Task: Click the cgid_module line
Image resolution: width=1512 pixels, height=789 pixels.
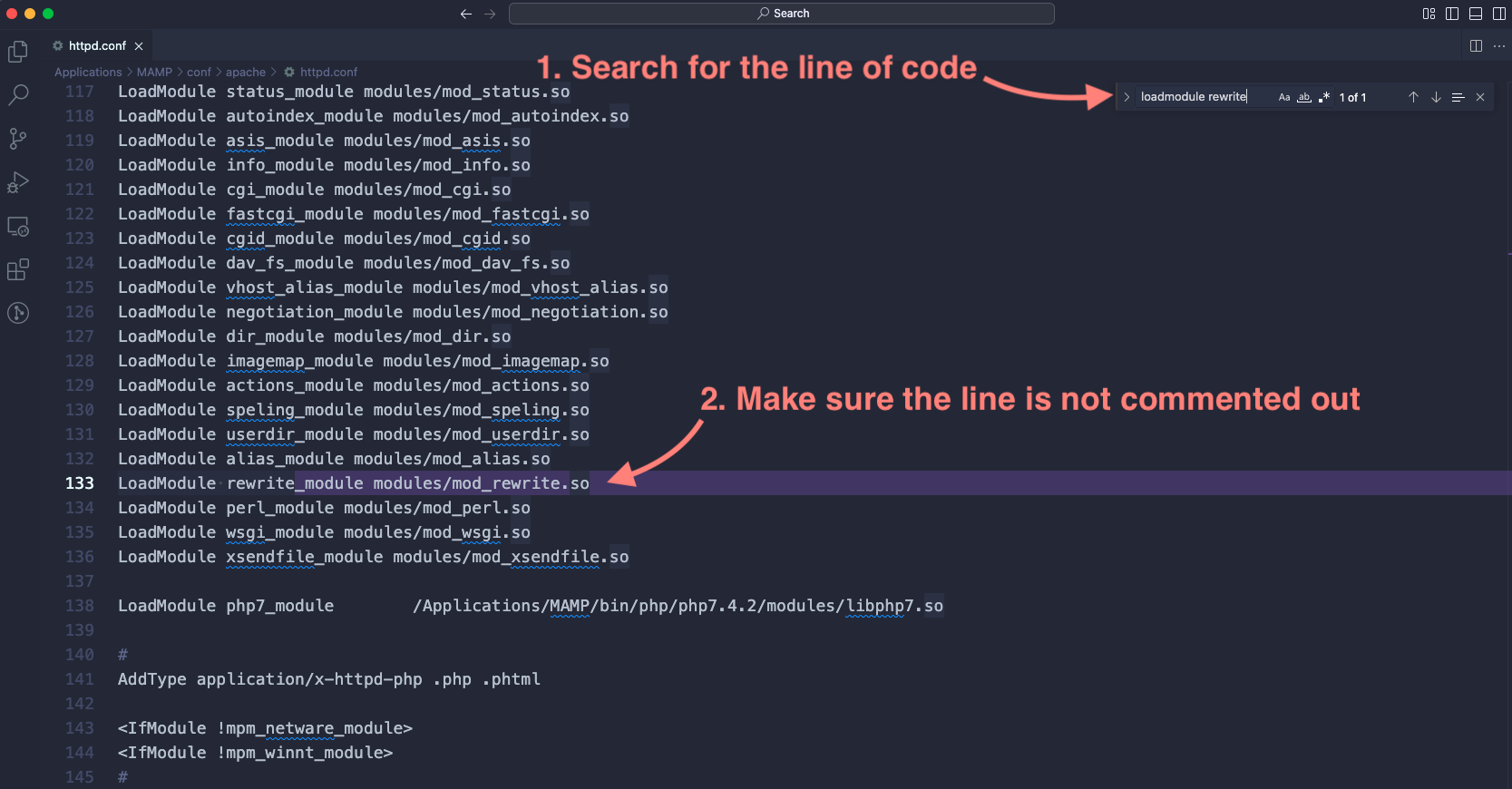Action: pyautogui.click(x=324, y=239)
